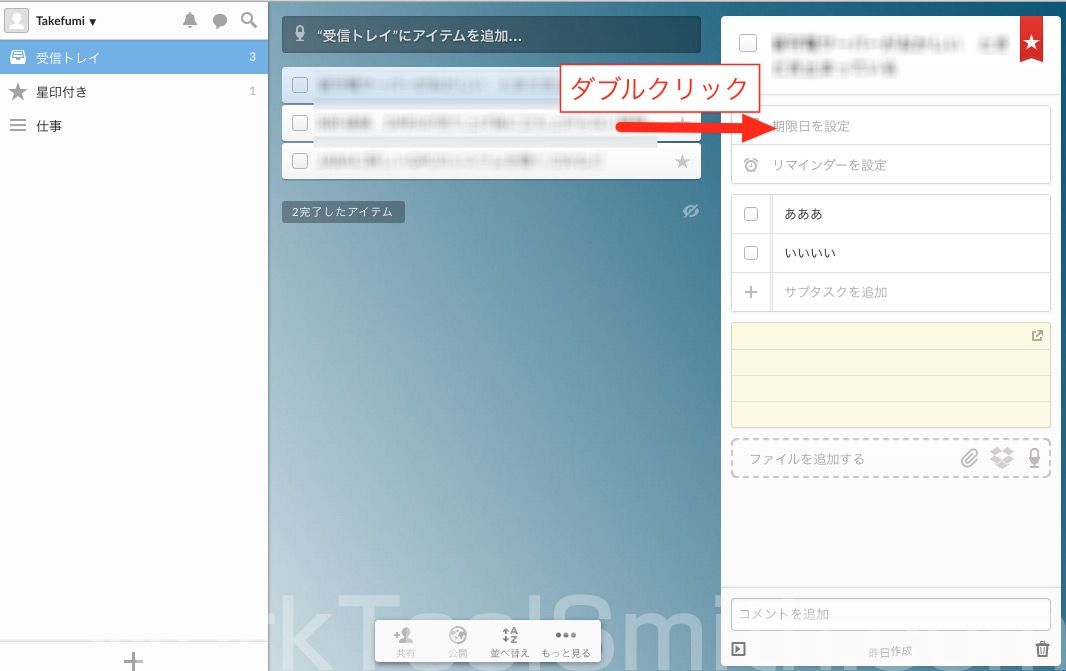Click the 公開 publish button
This screenshot has width=1066, height=671.
[x=458, y=642]
